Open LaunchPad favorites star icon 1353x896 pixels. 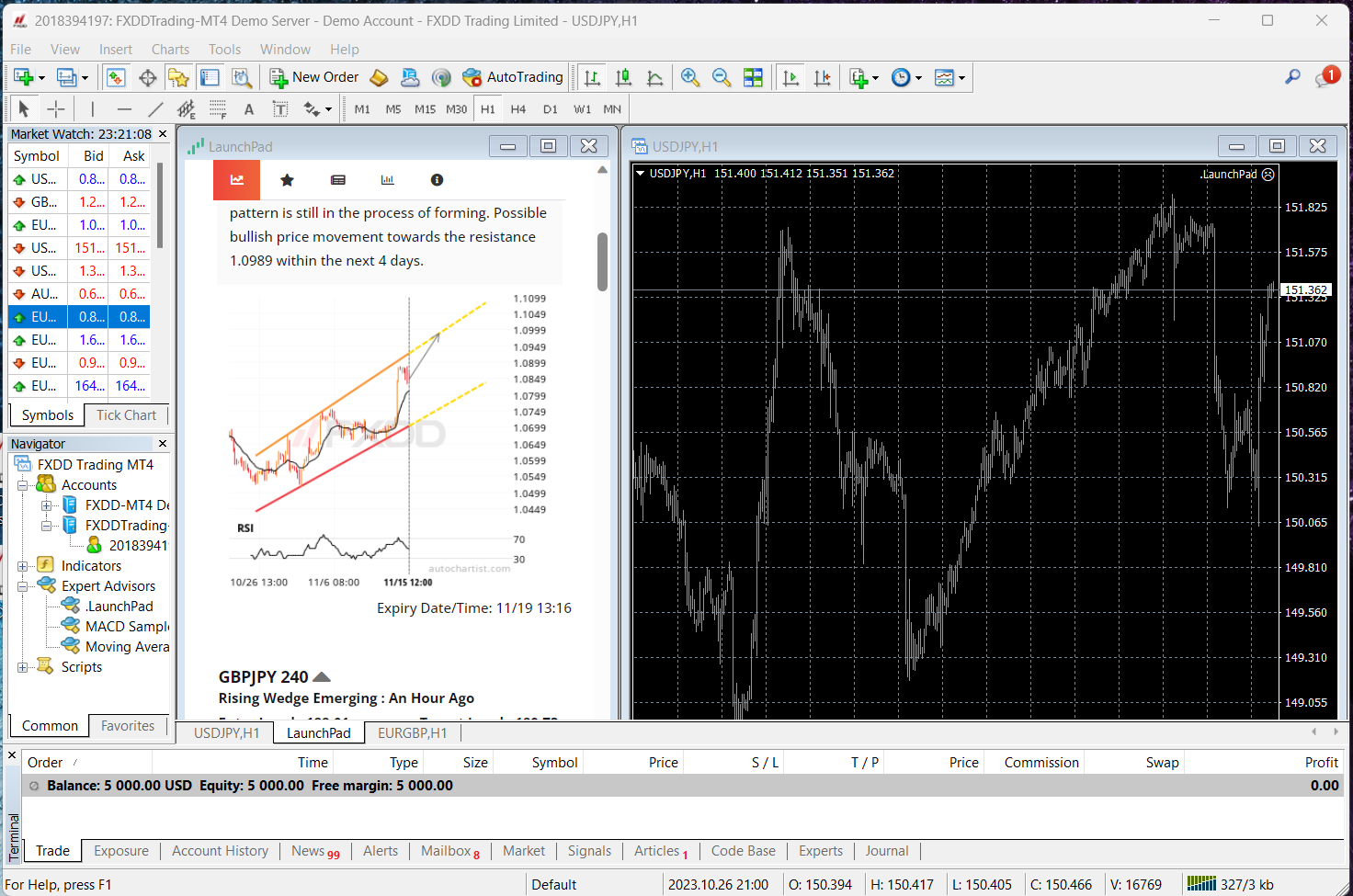click(x=287, y=180)
